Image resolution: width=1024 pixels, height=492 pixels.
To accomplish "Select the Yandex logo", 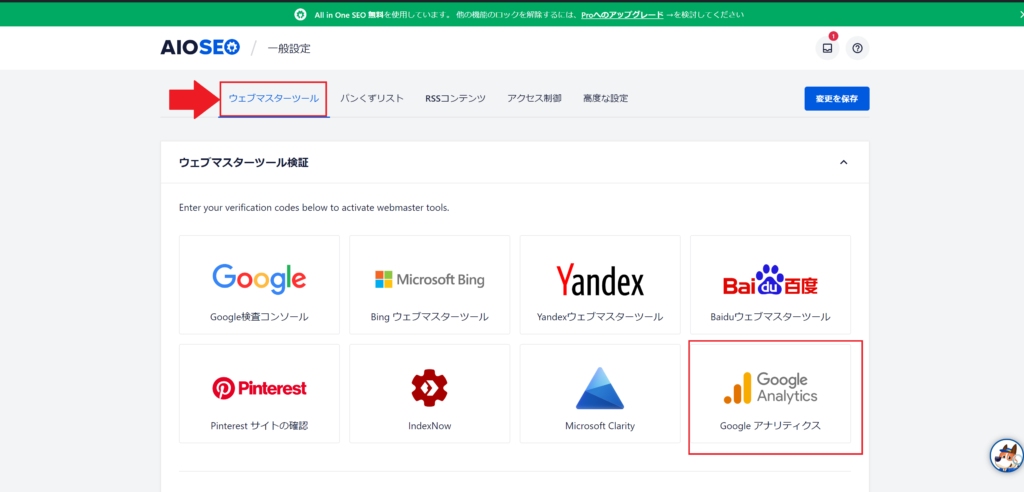I will pyautogui.click(x=600, y=280).
